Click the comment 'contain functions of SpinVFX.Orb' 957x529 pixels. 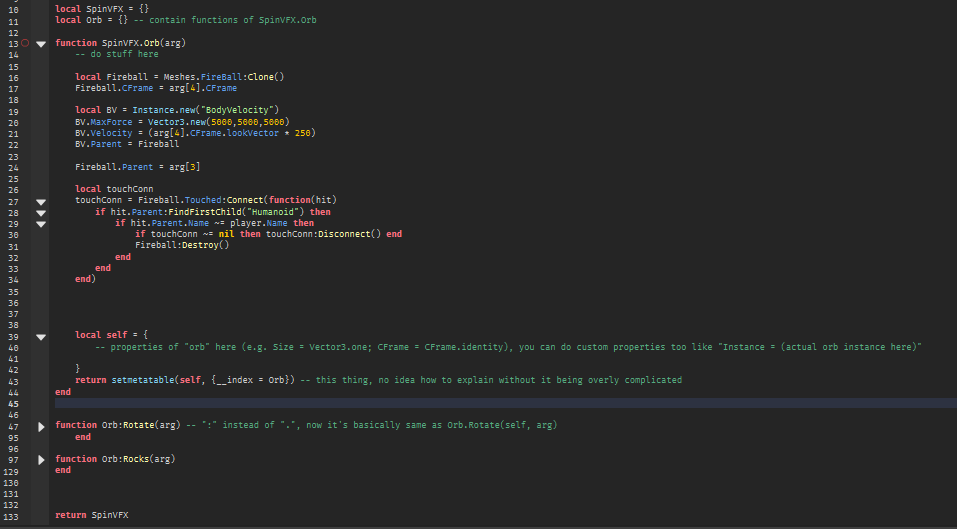point(233,20)
